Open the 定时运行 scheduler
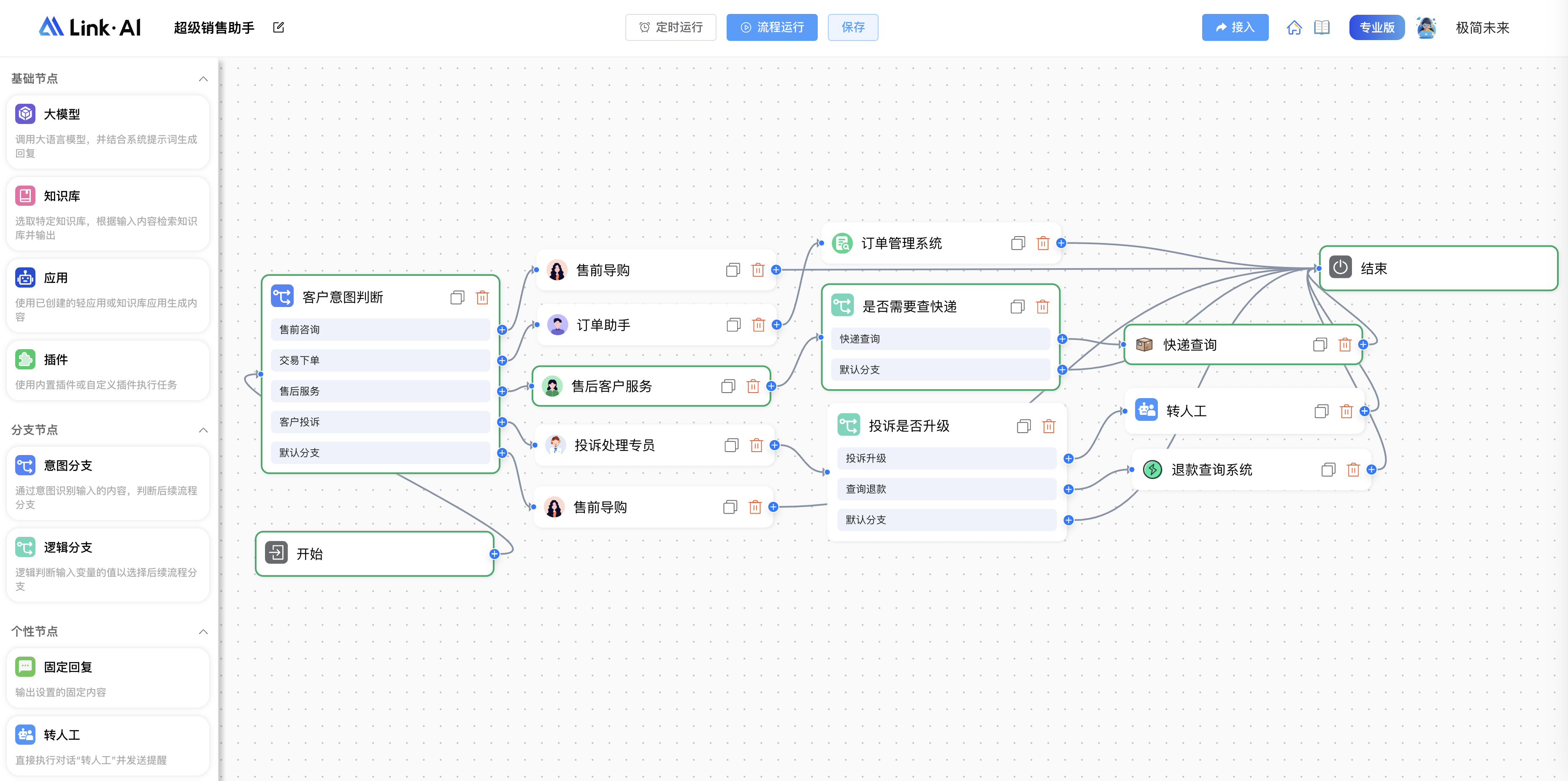The image size is (1568, 781). (670, 27)
